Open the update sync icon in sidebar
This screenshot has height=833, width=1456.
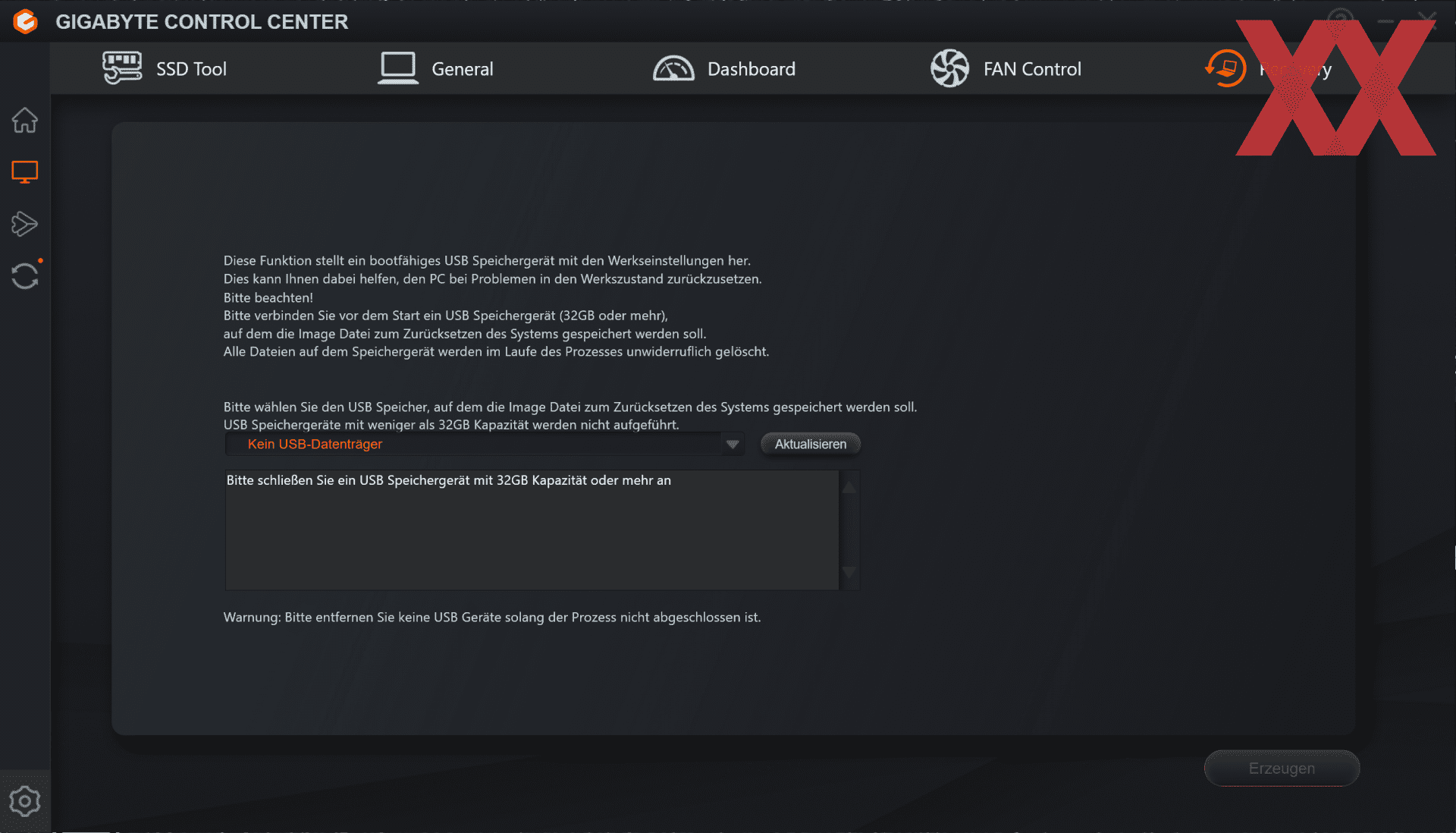pos(25,275)
